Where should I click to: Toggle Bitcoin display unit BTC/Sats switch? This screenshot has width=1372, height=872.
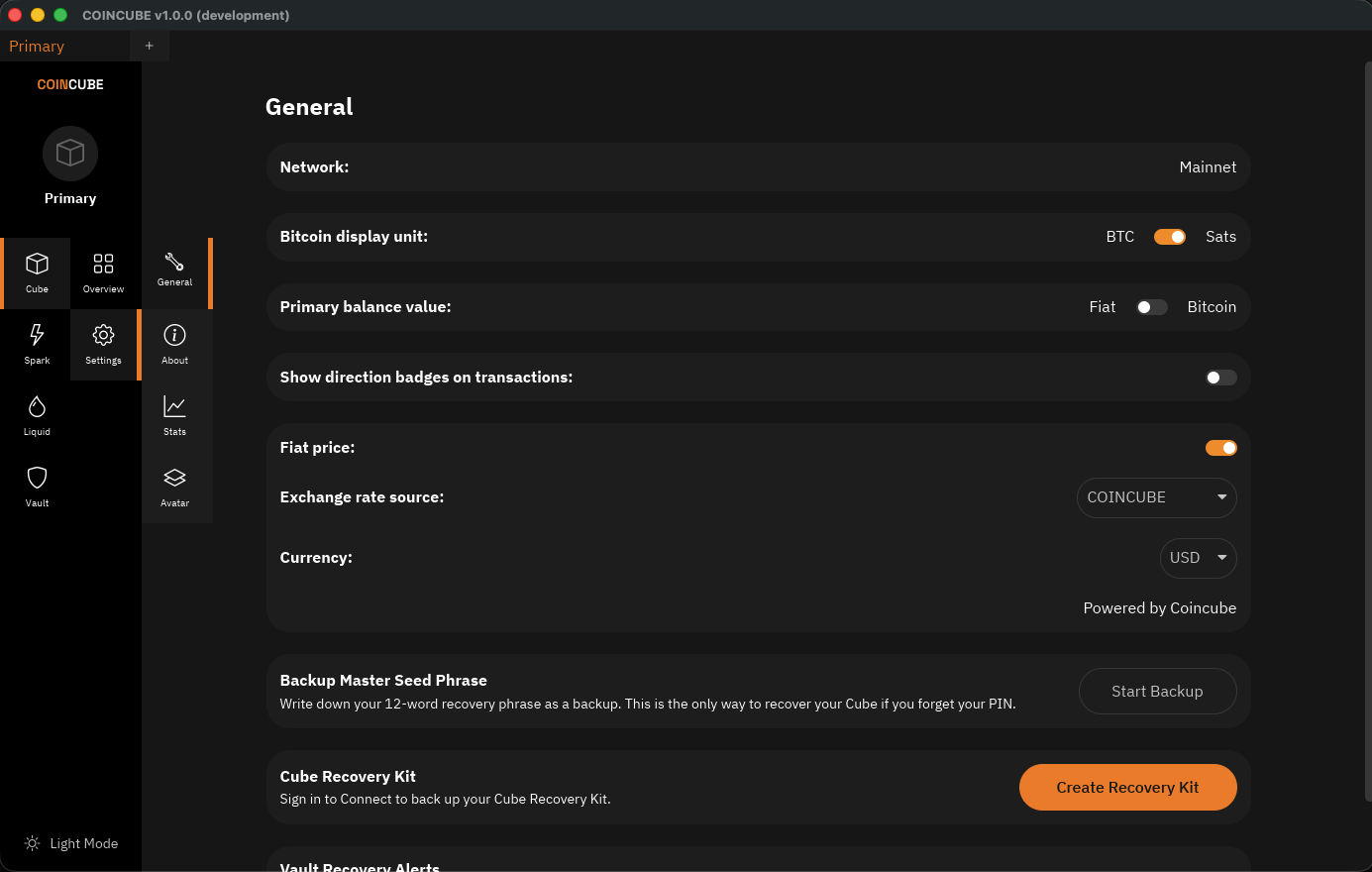tap(1170, 237)
